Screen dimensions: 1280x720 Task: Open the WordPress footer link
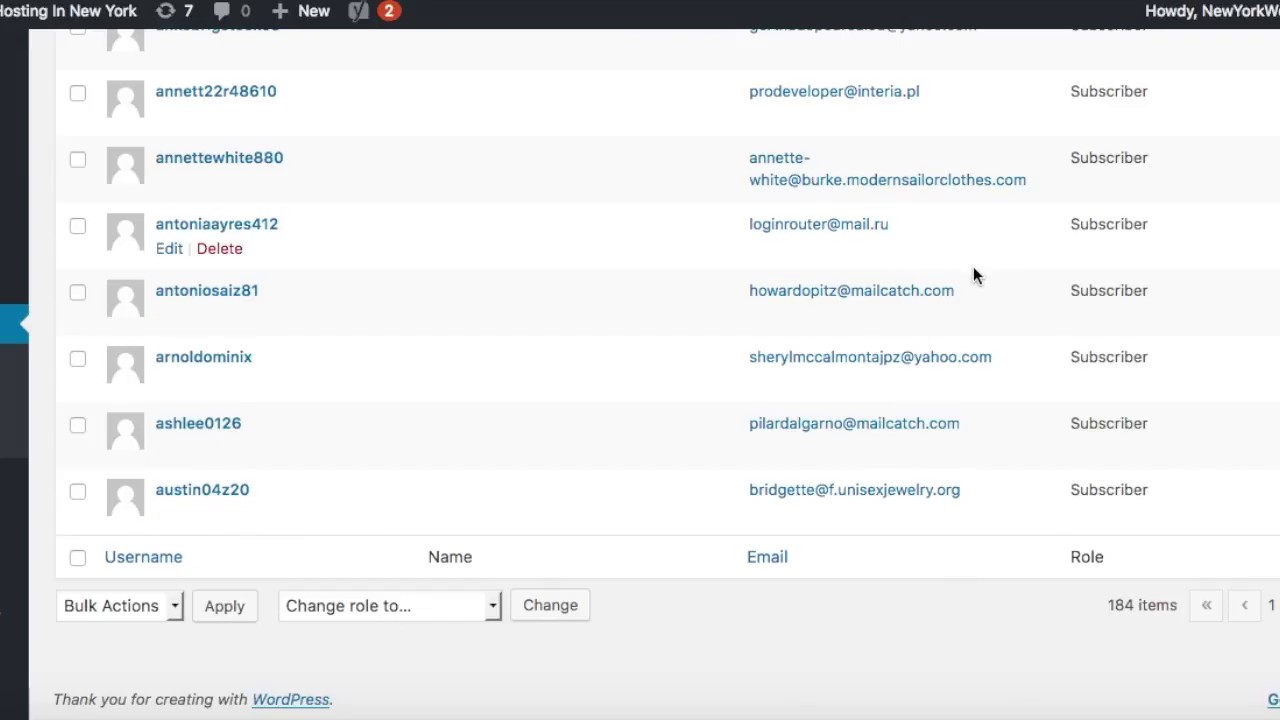290,700
